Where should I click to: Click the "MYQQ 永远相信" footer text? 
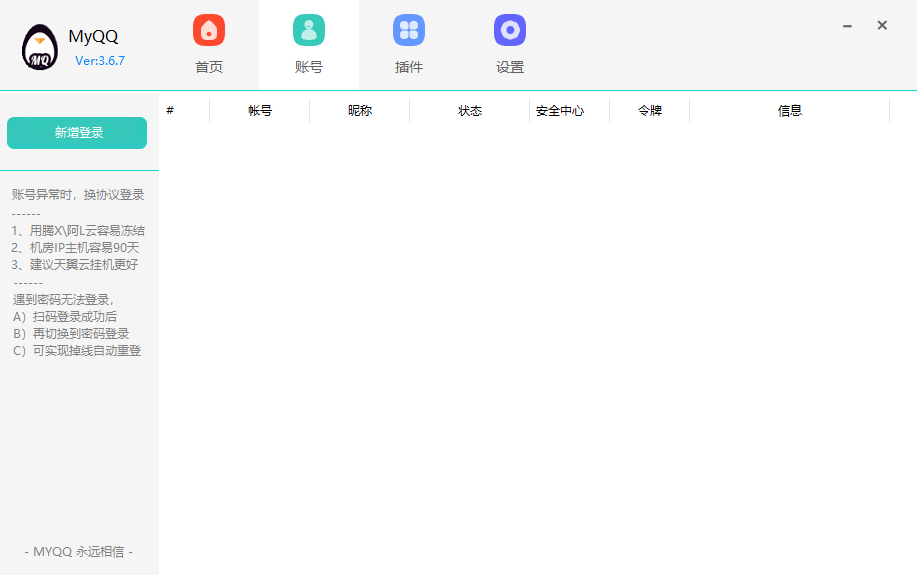pyautogui.click(x=78, y=552)
